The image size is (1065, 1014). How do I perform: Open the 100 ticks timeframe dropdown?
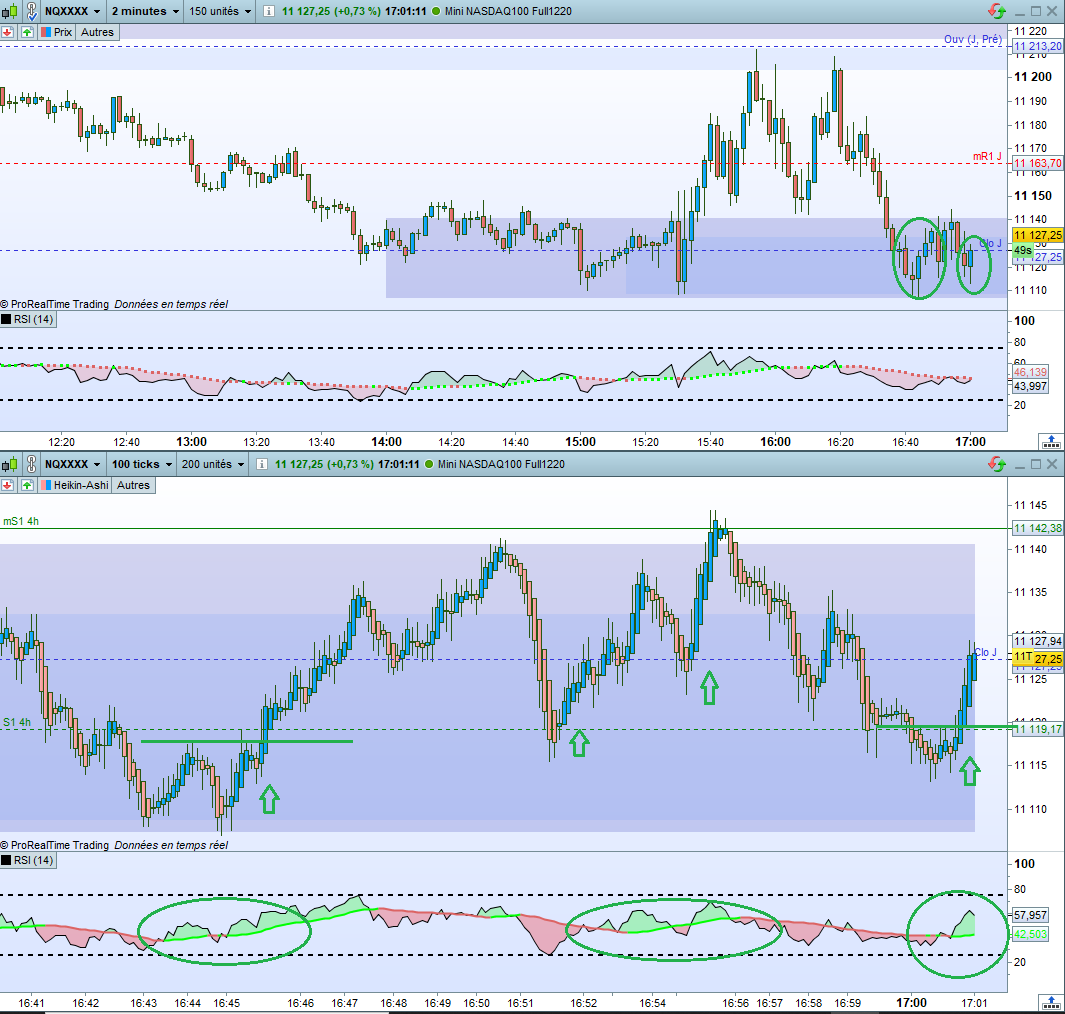pos(141,464)
